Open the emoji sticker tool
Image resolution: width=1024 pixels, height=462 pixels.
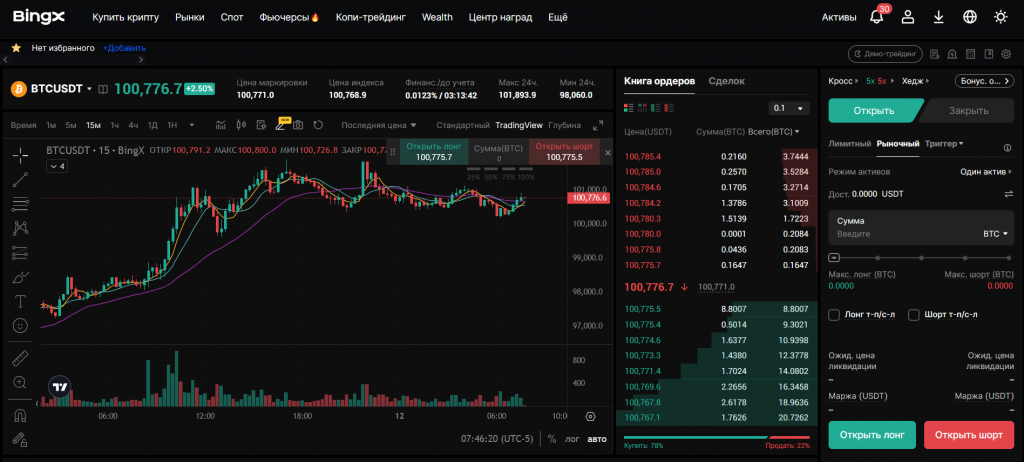(x=20, y=325)
